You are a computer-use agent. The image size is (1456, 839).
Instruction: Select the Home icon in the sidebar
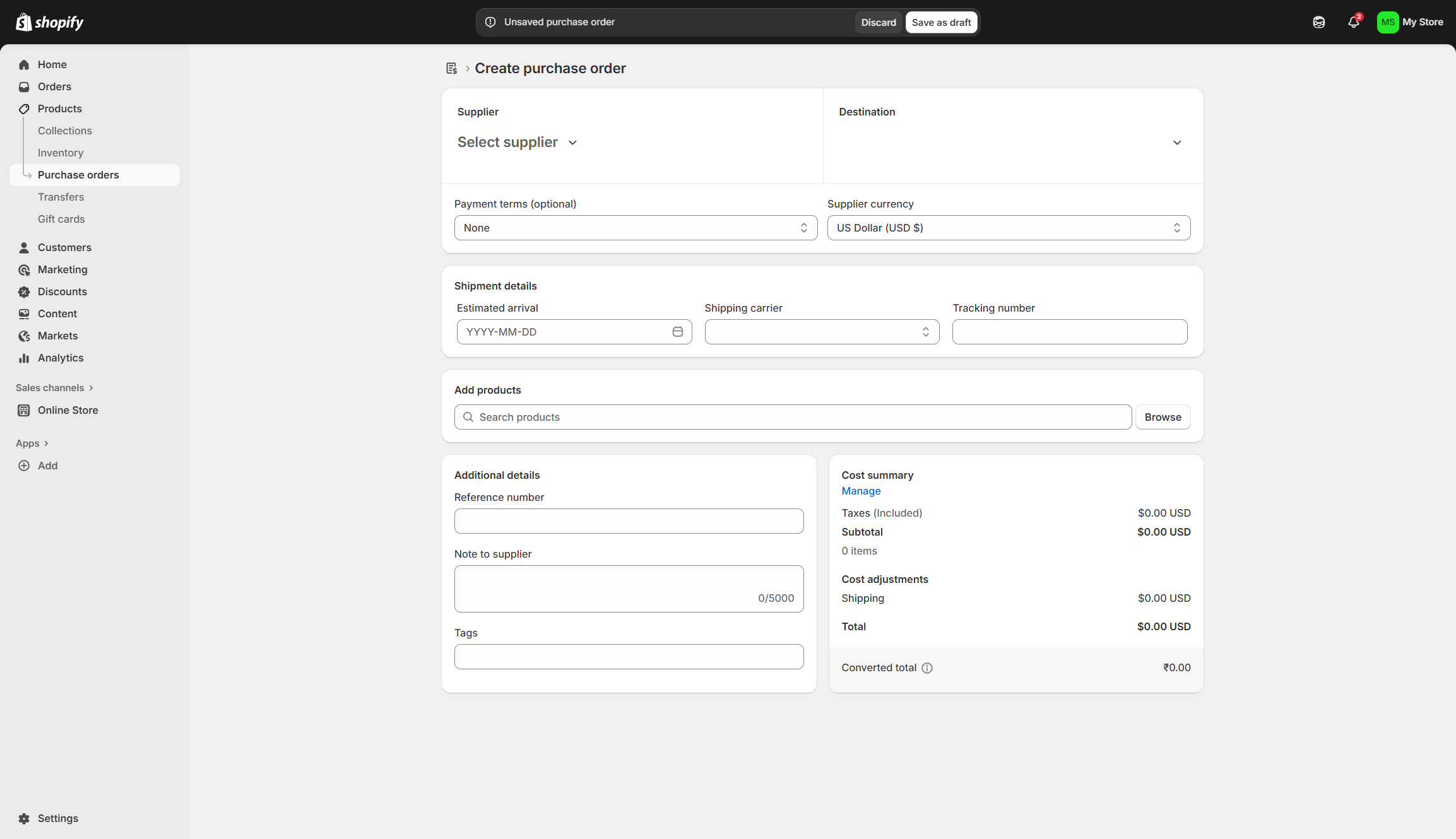click(x=24, y=64)
